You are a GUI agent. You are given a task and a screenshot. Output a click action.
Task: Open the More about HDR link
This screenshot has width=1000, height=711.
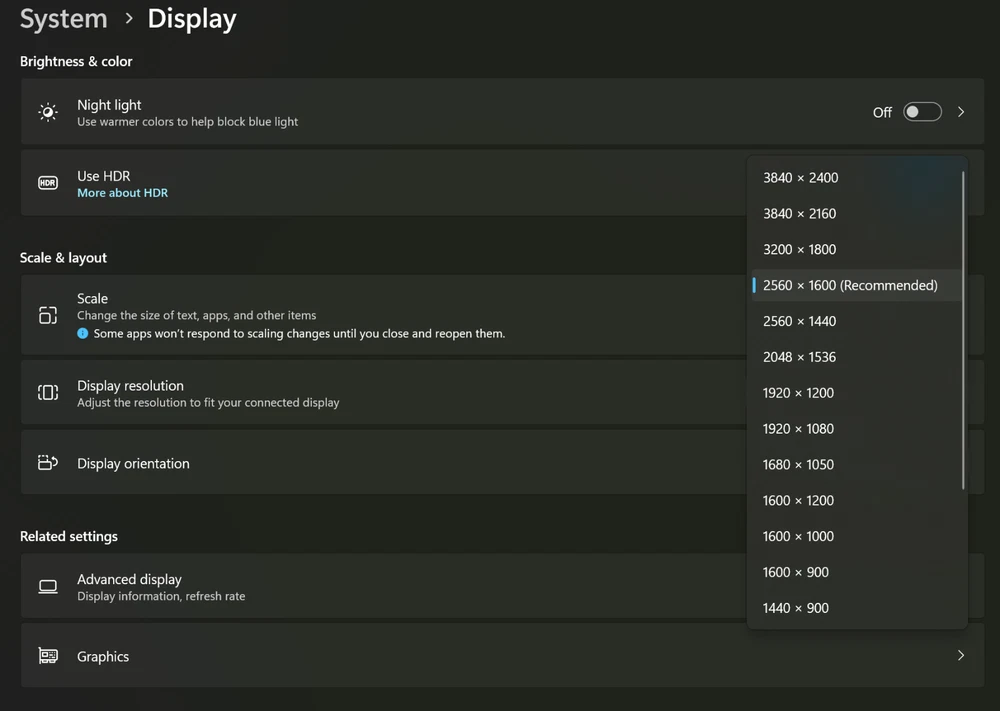122,193
